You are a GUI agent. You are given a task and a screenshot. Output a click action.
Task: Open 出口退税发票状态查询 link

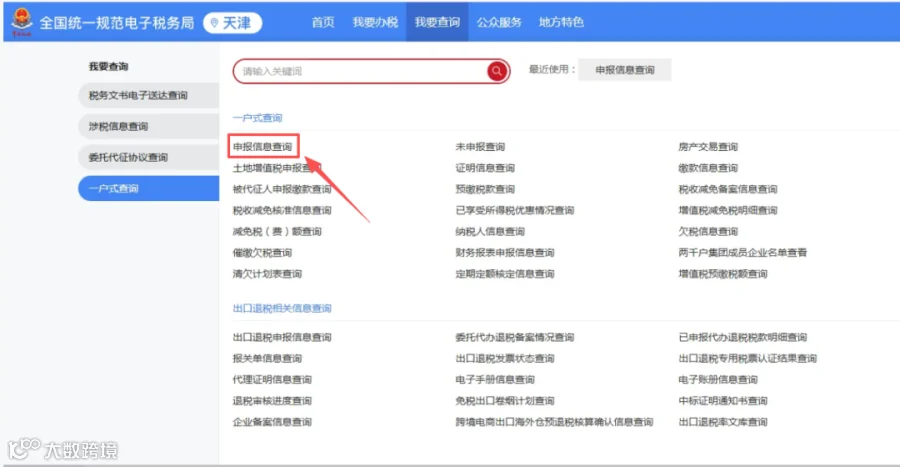505,359
